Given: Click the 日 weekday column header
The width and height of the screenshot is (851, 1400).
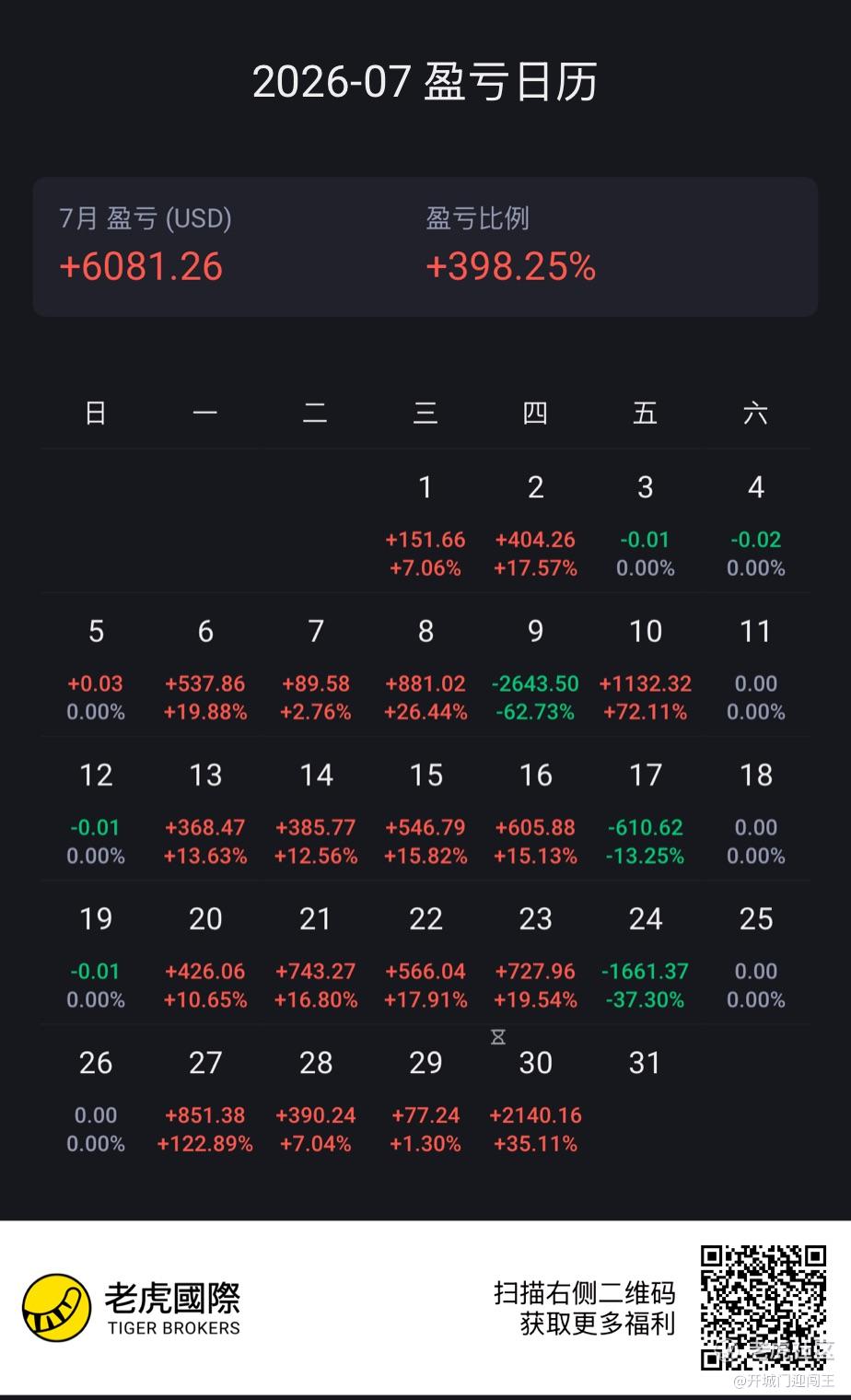Looking at the screenshot, I should [x=96, y=413].
